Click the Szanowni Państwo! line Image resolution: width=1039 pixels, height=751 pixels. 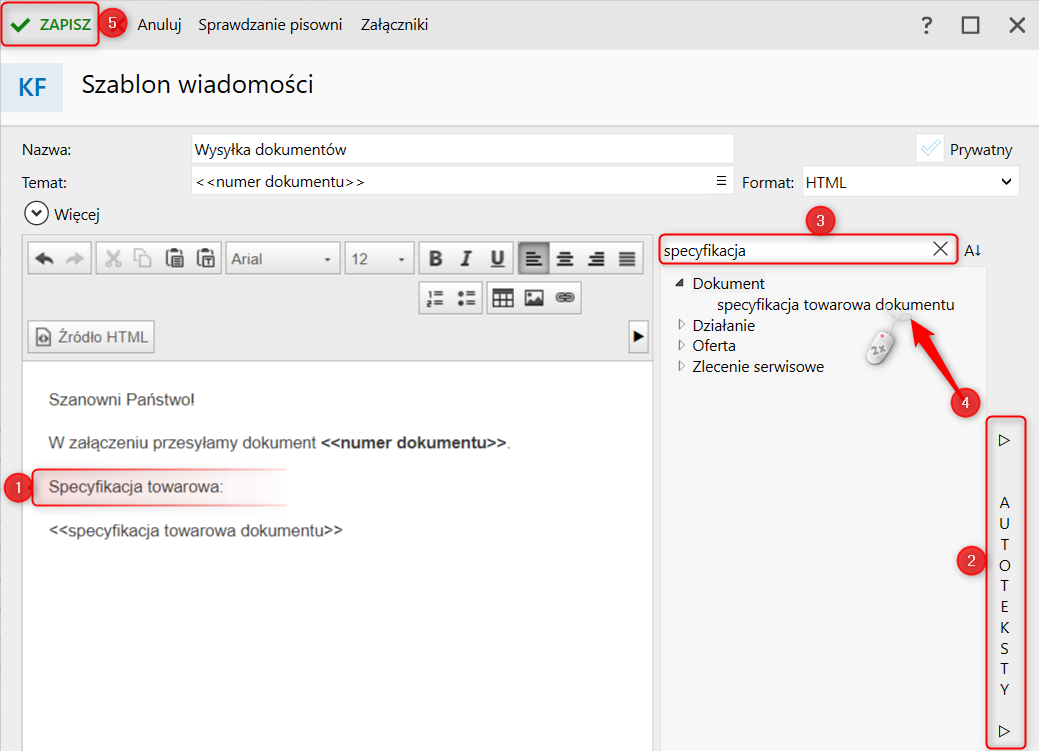click(121, 400)
